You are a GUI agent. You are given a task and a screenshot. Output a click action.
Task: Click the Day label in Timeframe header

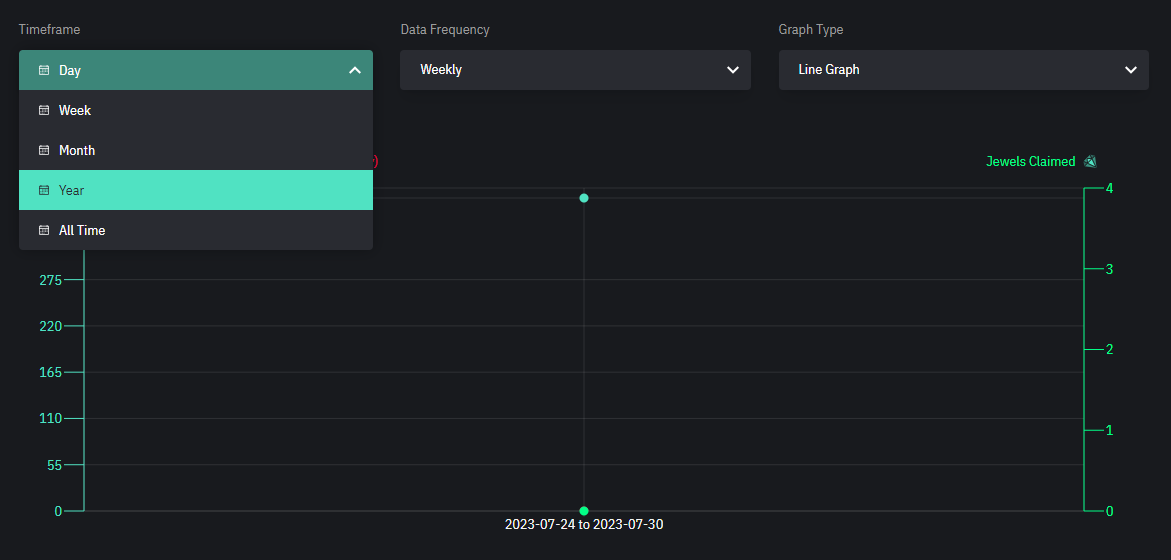[70, 70]
